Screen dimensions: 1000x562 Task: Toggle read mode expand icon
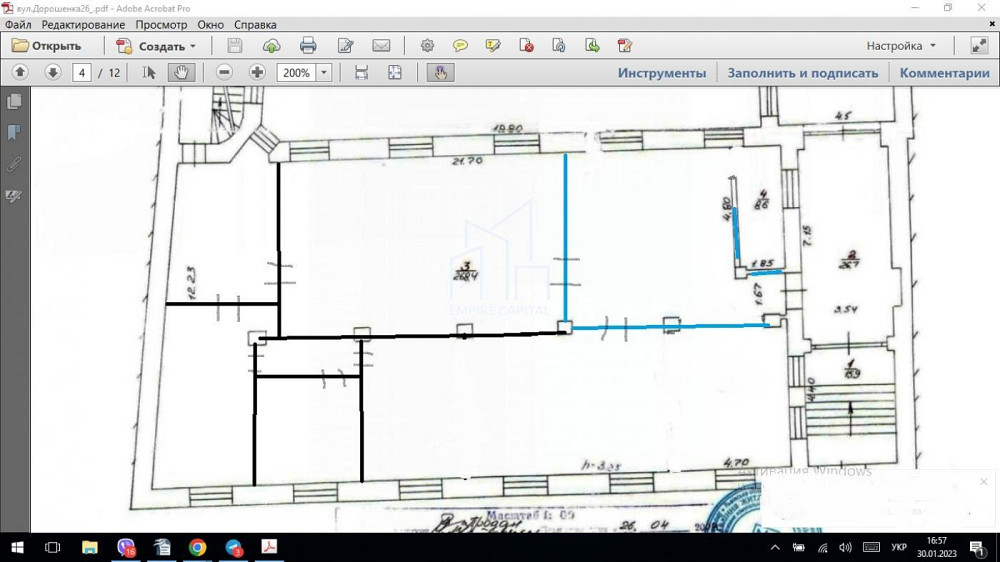tap(978, 46)
